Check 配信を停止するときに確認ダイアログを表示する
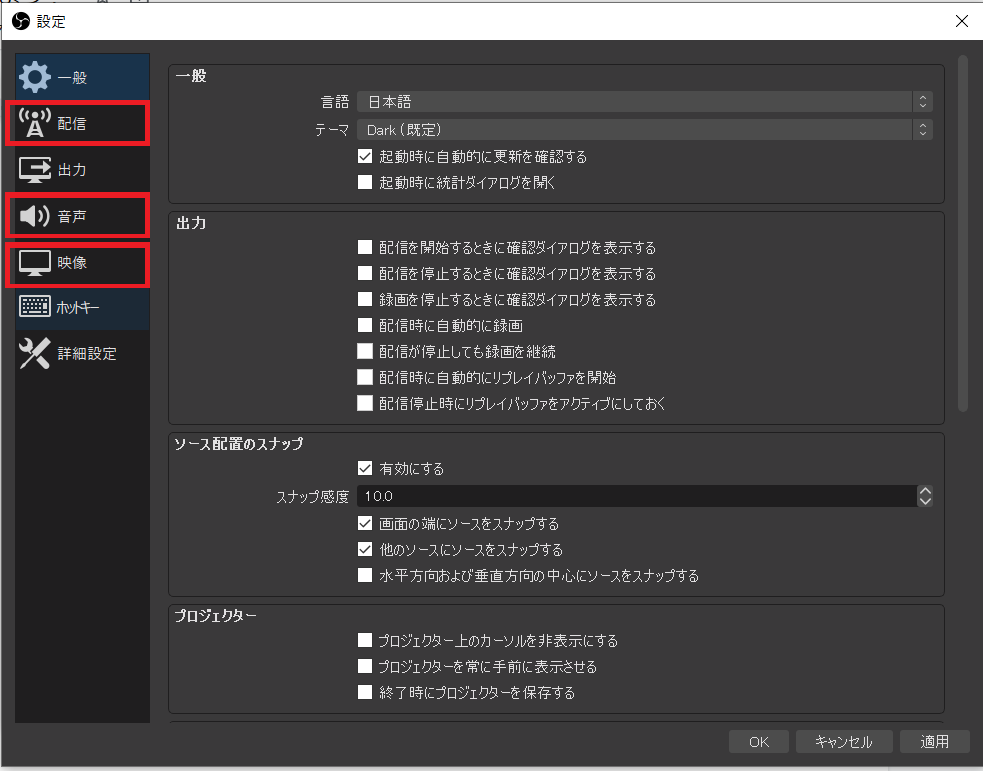This screenshot has height=771, width=983. click(x=365, y=273)
